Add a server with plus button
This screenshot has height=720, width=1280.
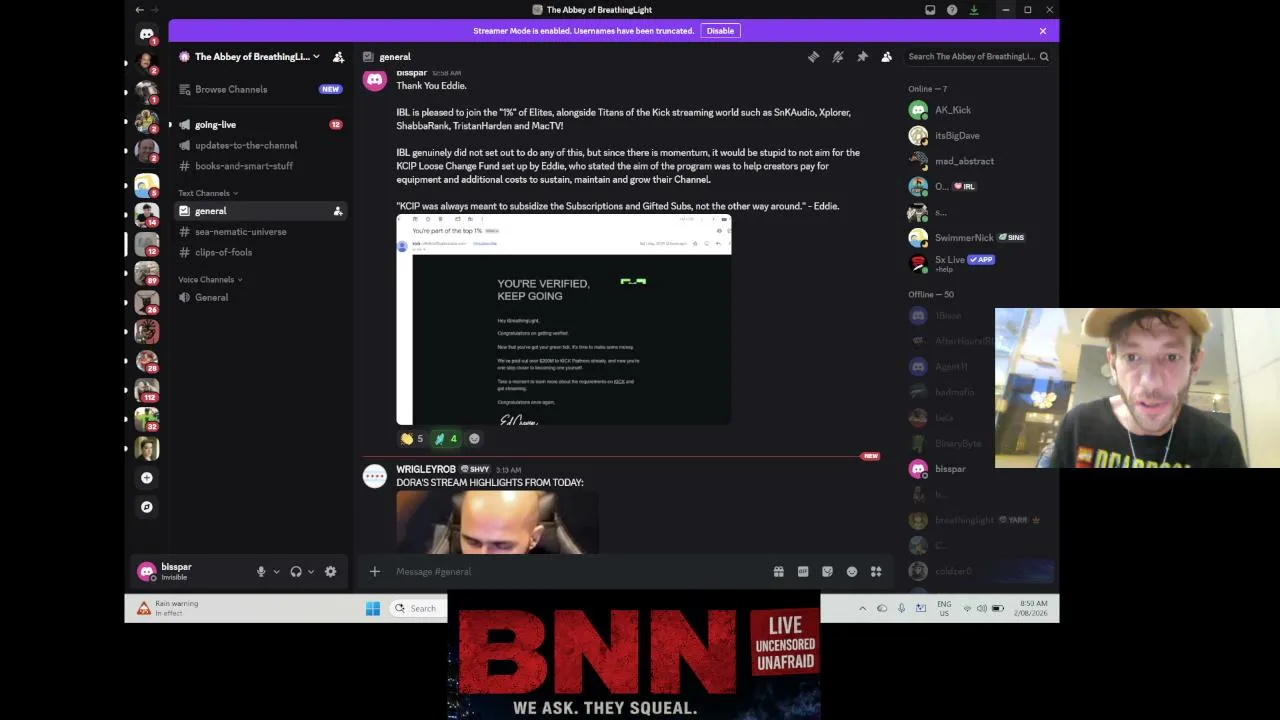(x=147, y=478)
